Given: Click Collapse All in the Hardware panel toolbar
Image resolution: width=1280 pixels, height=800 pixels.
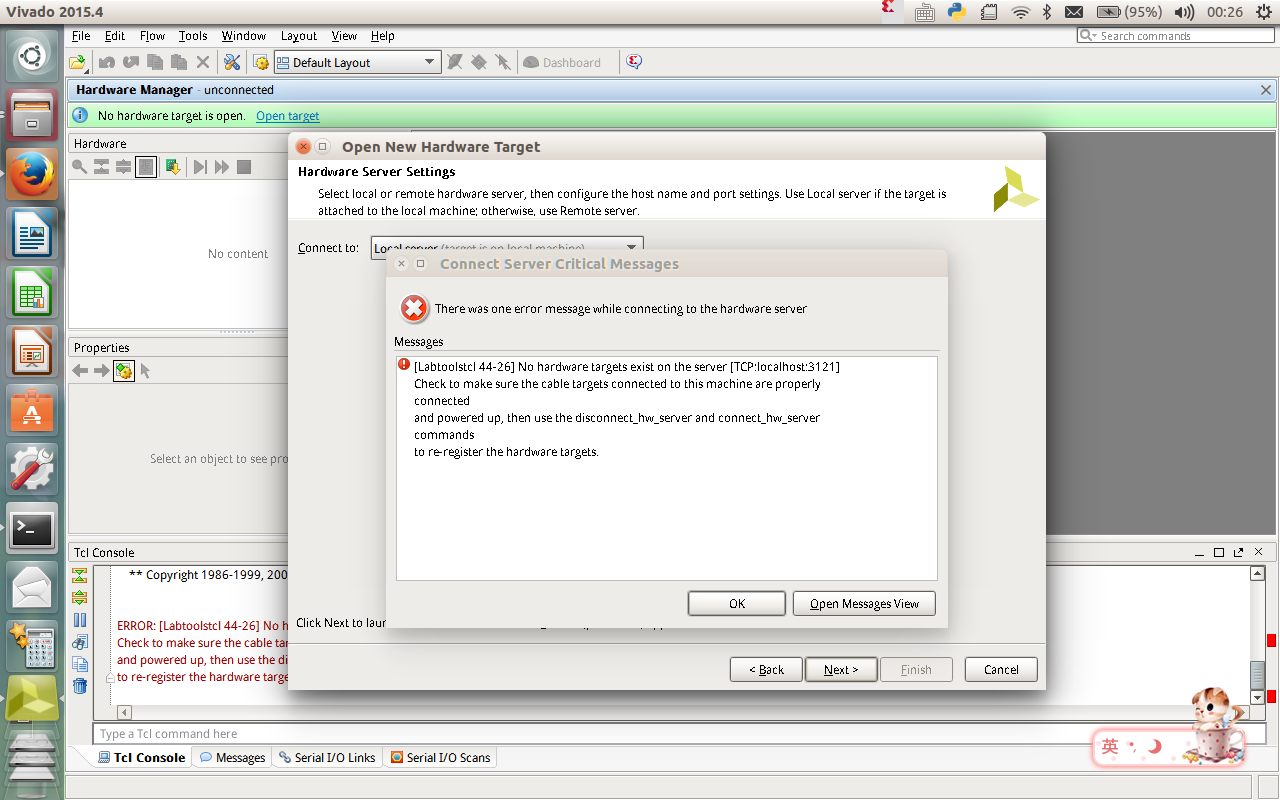Looking at the screenshot, I should click(x=101, y=166).
